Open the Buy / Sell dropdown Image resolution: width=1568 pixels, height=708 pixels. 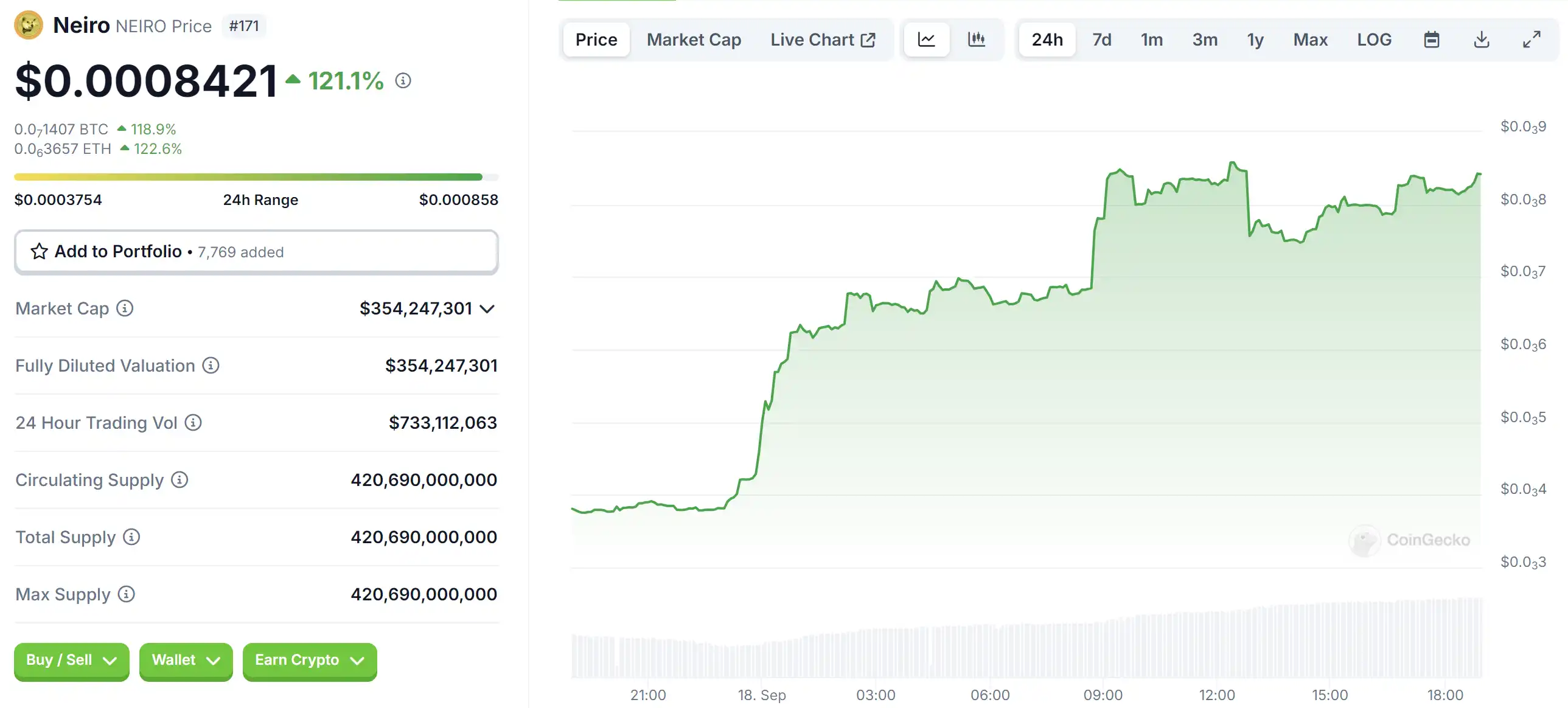(x=71, y=661)
